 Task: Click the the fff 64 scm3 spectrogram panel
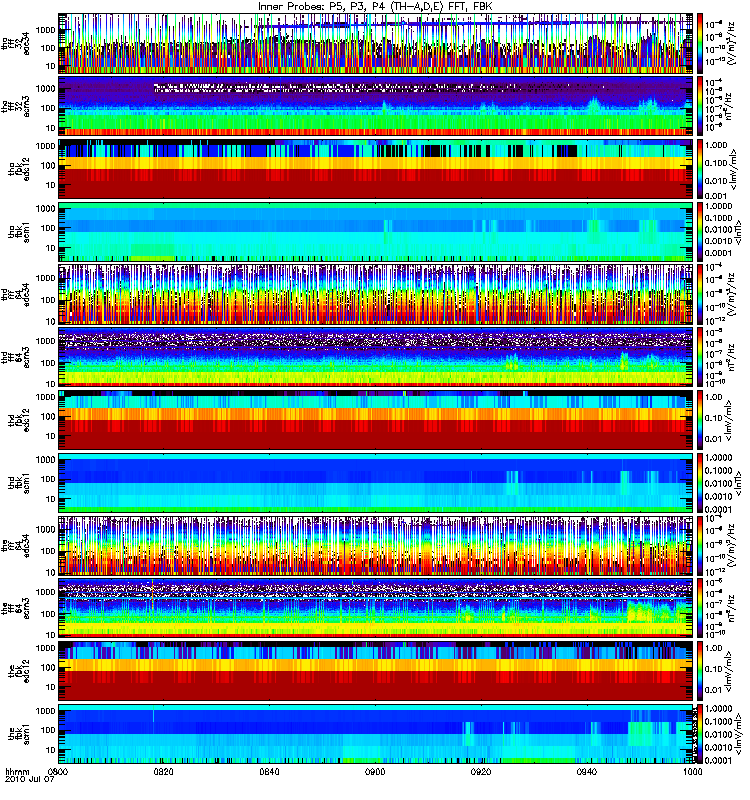pyautogui.click(x=376, y=608)
